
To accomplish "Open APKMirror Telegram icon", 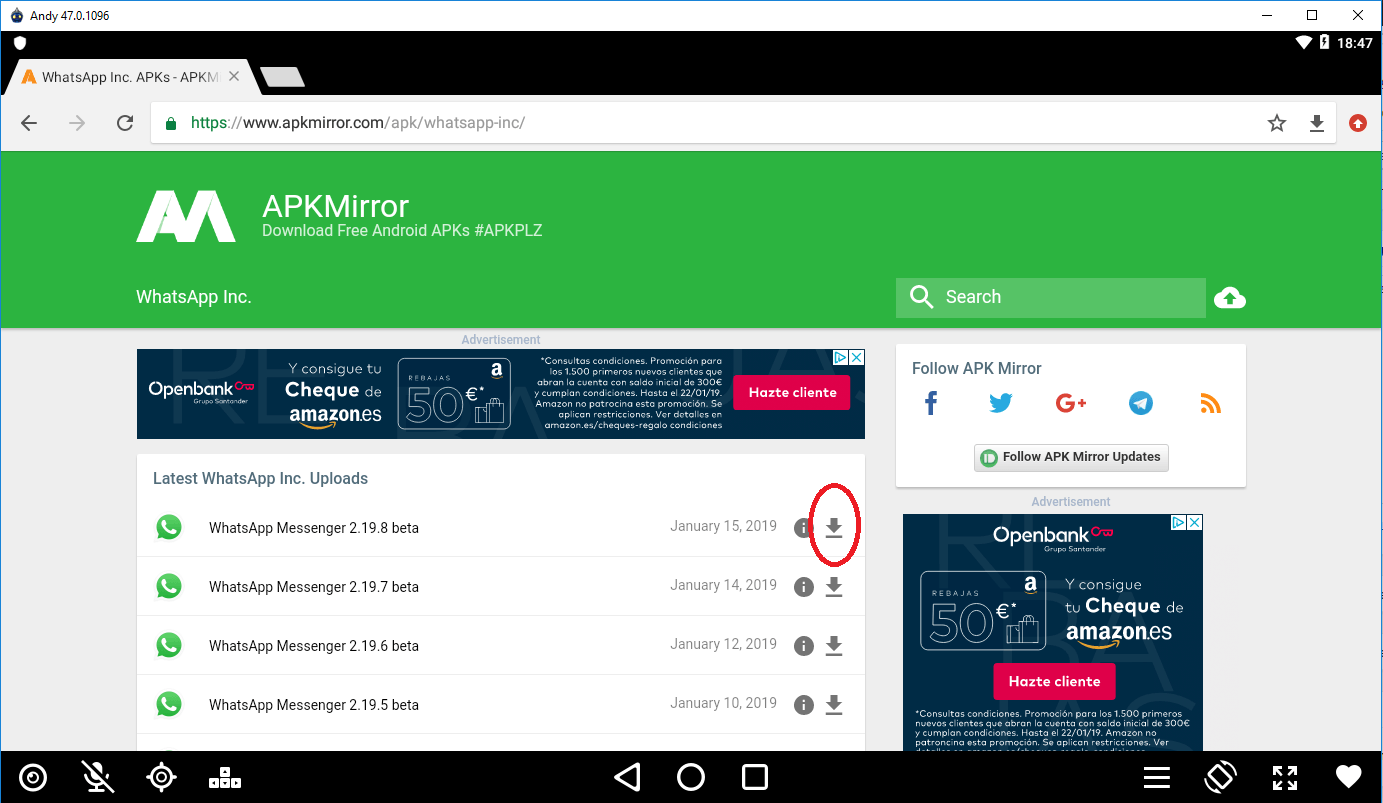I will coord(1141,404).
